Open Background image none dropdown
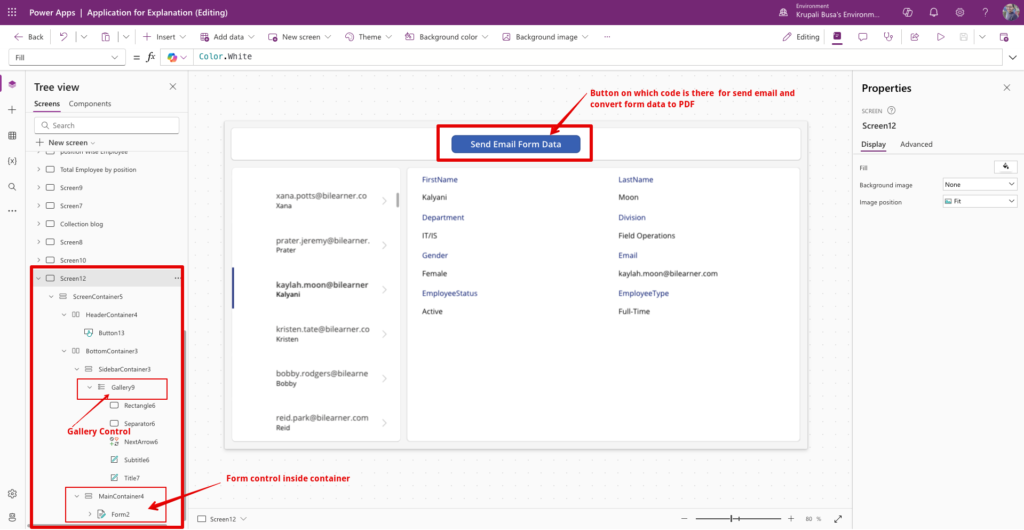Screen dimensions: 1024x530 coord(980,185)
